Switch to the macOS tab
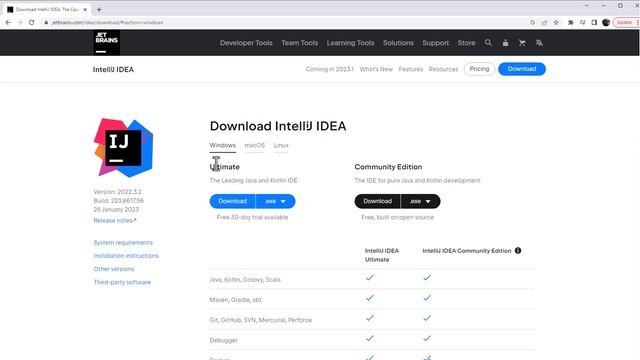The height and width of the screenshot is (360, 640). 255,145
